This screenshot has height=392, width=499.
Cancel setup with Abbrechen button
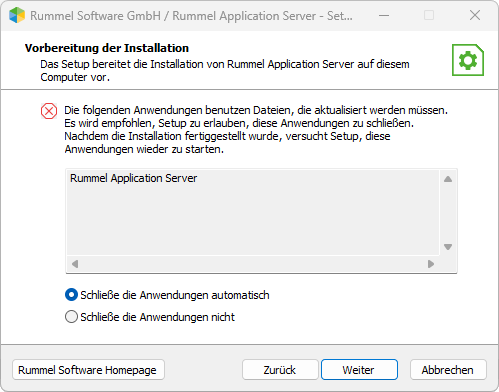[x=448, y=370]
